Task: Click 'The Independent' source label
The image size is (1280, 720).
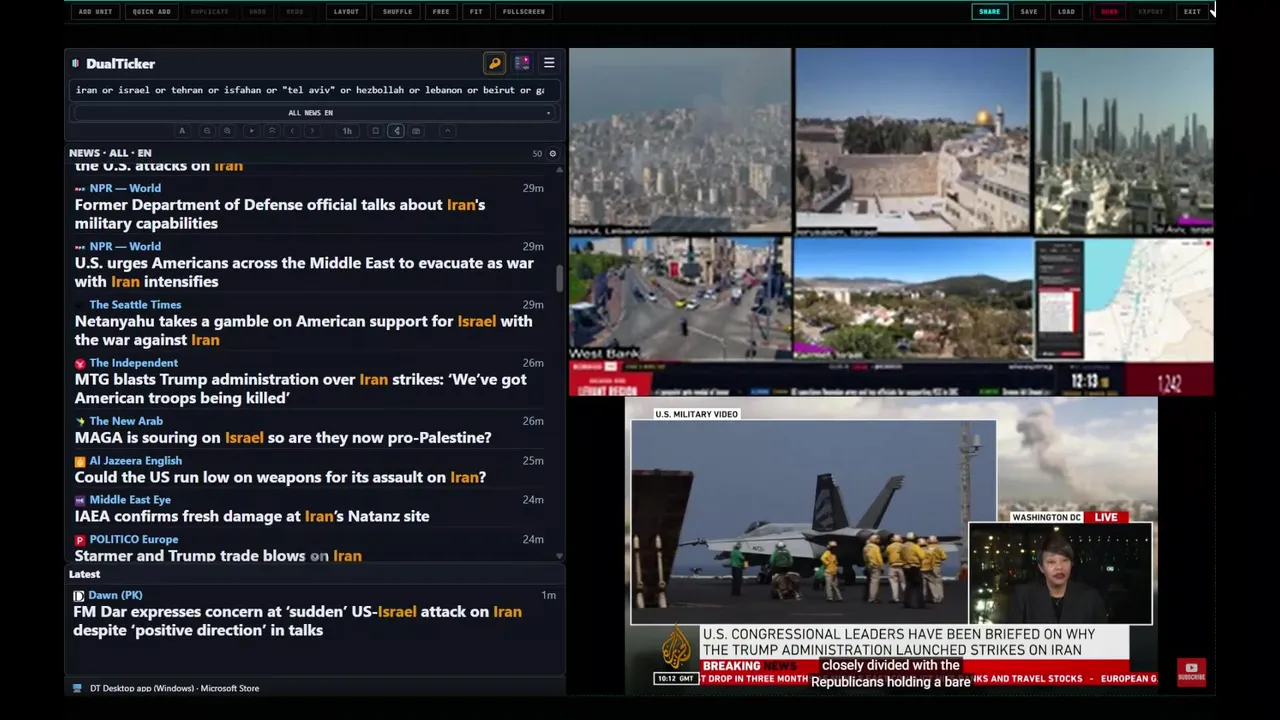Action: [133, 363]
